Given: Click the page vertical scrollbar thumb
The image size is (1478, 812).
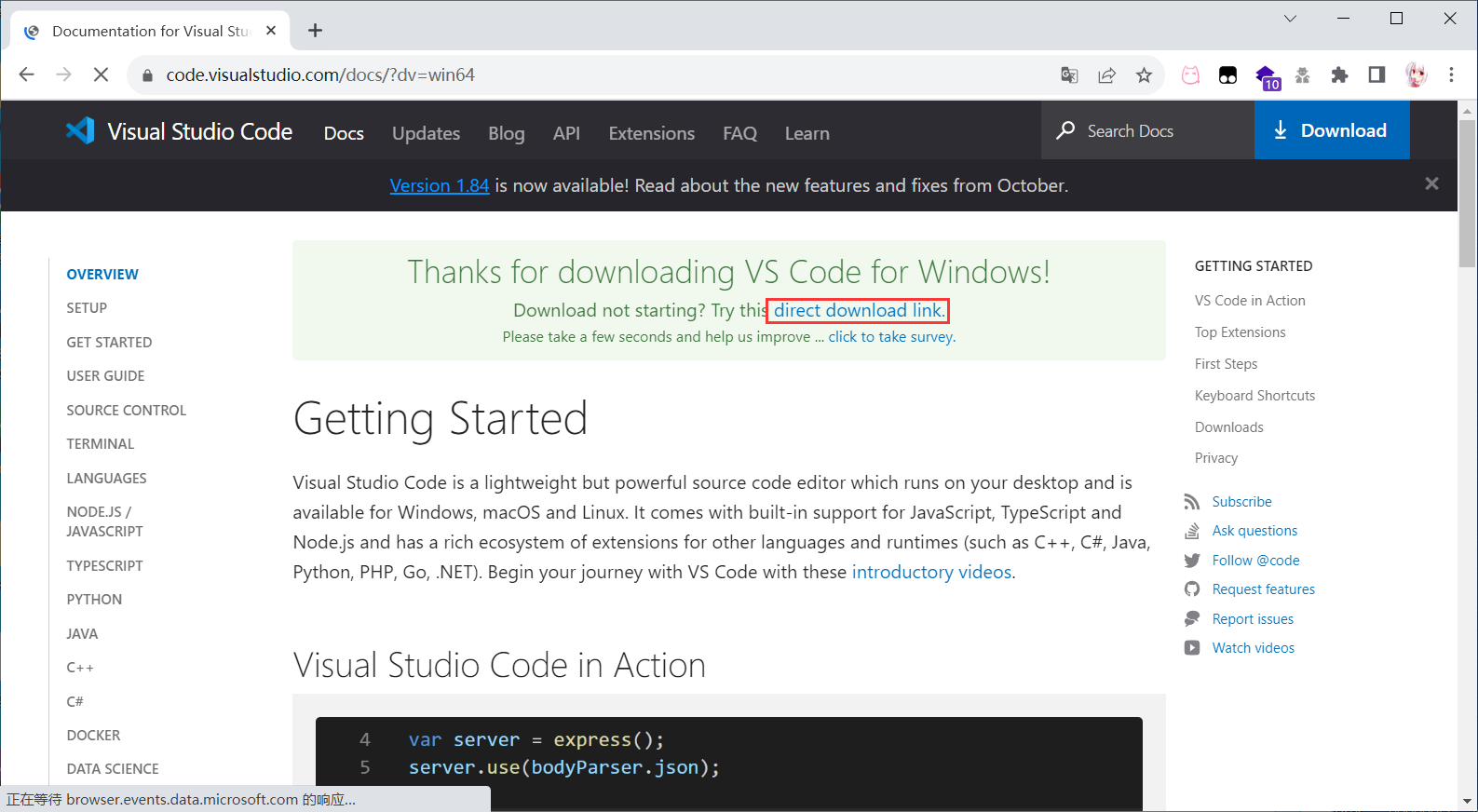Looking at the screenshot, I should point(1467,193).
